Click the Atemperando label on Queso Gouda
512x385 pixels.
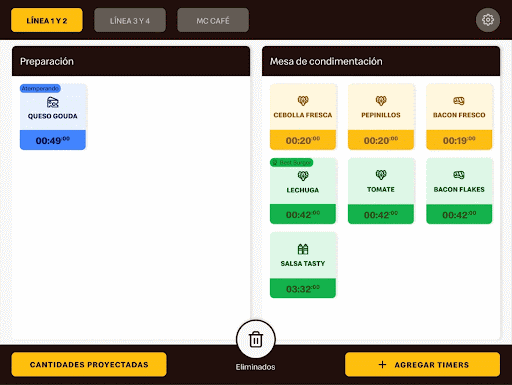(x=40, y=88)
